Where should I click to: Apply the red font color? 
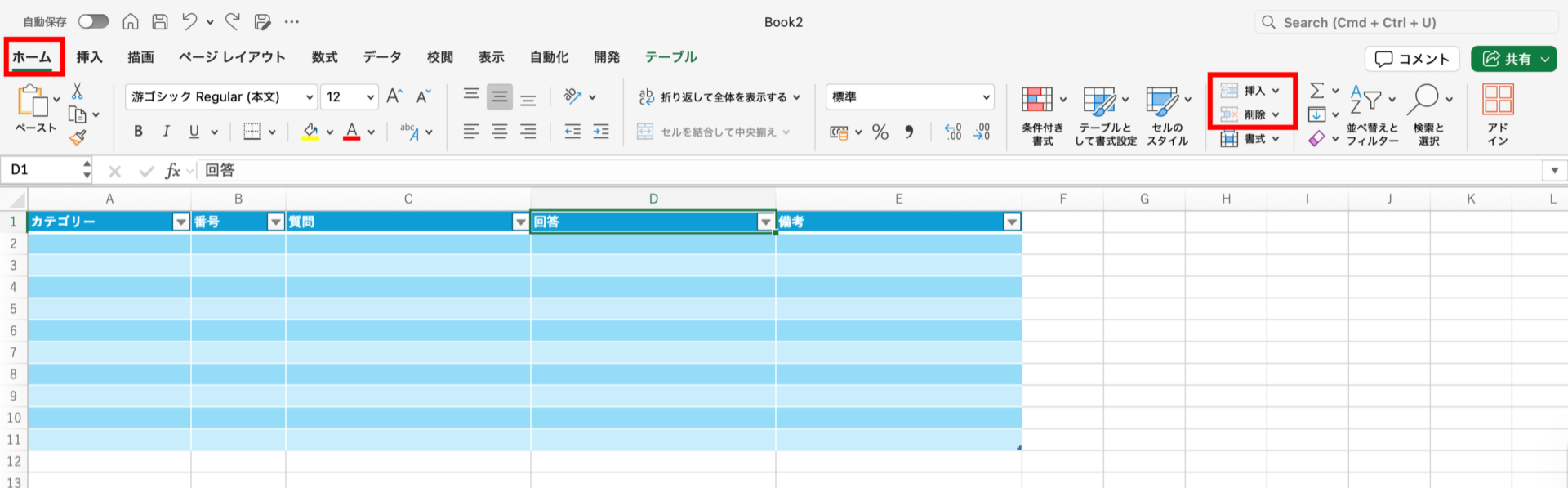point(352,132)
